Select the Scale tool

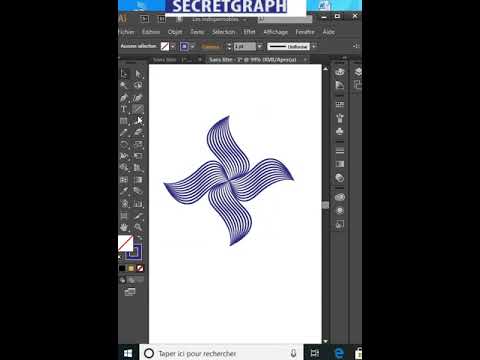[x=138, y=144]
